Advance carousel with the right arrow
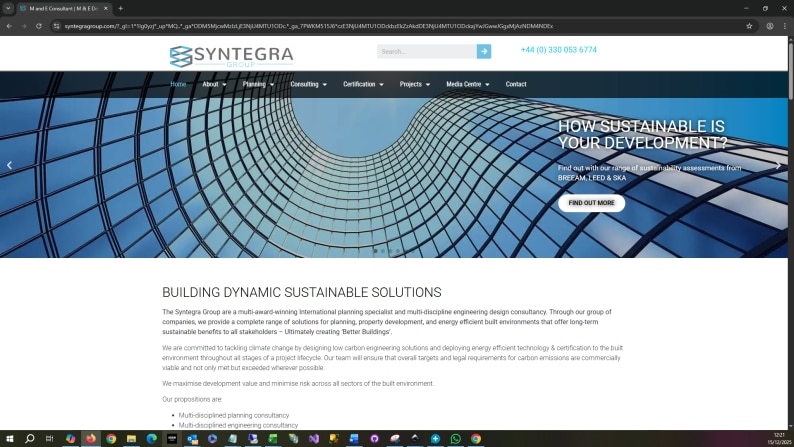Image resolution: width=794 pixels, height=447 pixels. [778, 166]
